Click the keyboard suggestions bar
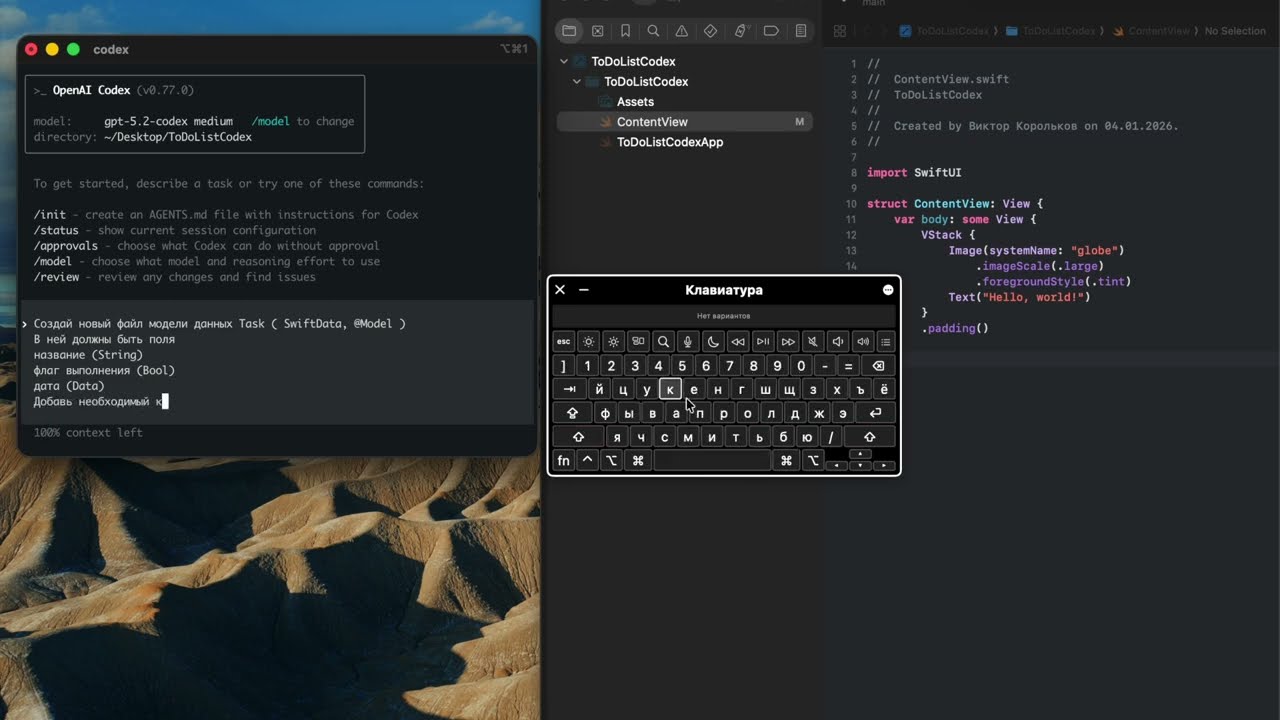The height and width of the screenshot is (720, 1280). point(724,316)
